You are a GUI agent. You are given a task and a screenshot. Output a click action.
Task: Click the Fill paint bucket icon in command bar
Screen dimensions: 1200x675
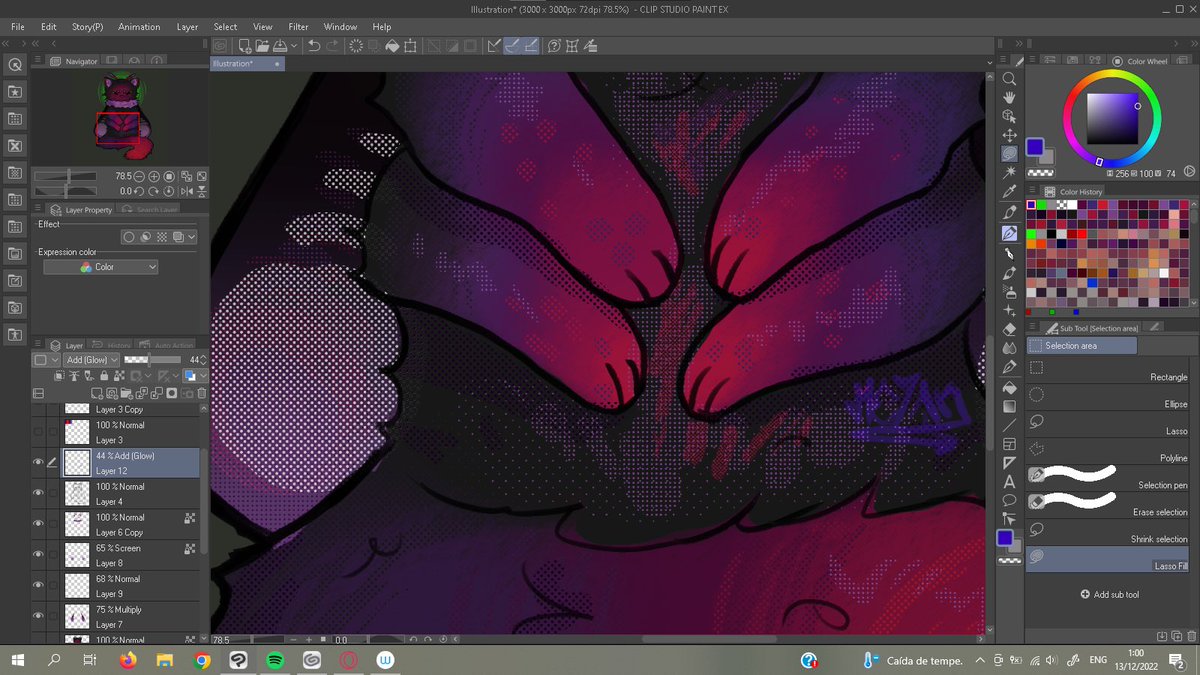tap(393, 45)
